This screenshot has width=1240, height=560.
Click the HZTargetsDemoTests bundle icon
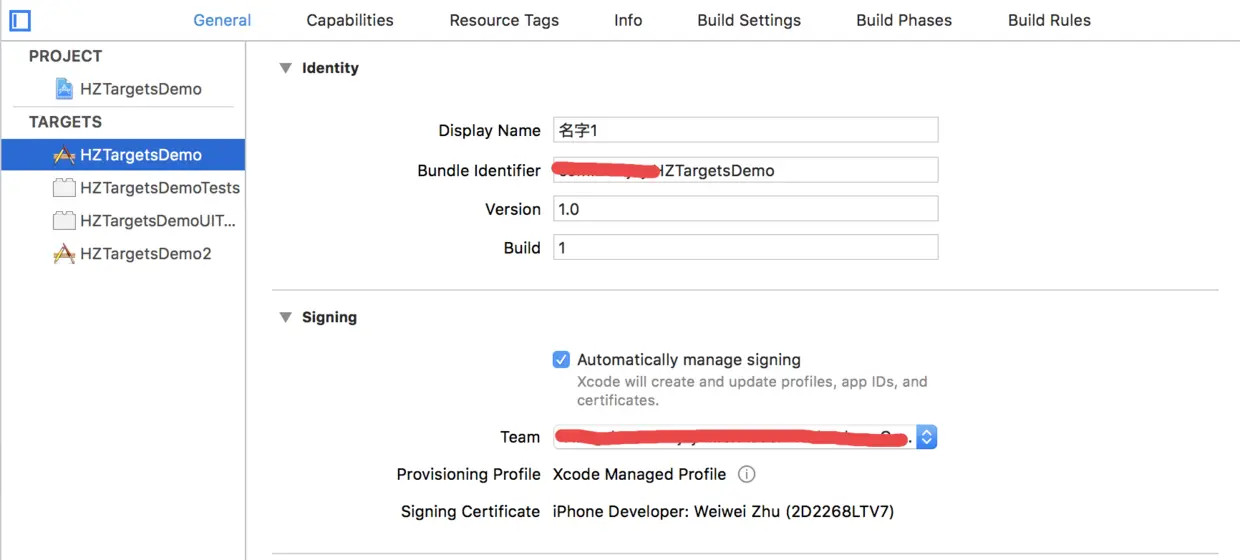click(64, 188)
